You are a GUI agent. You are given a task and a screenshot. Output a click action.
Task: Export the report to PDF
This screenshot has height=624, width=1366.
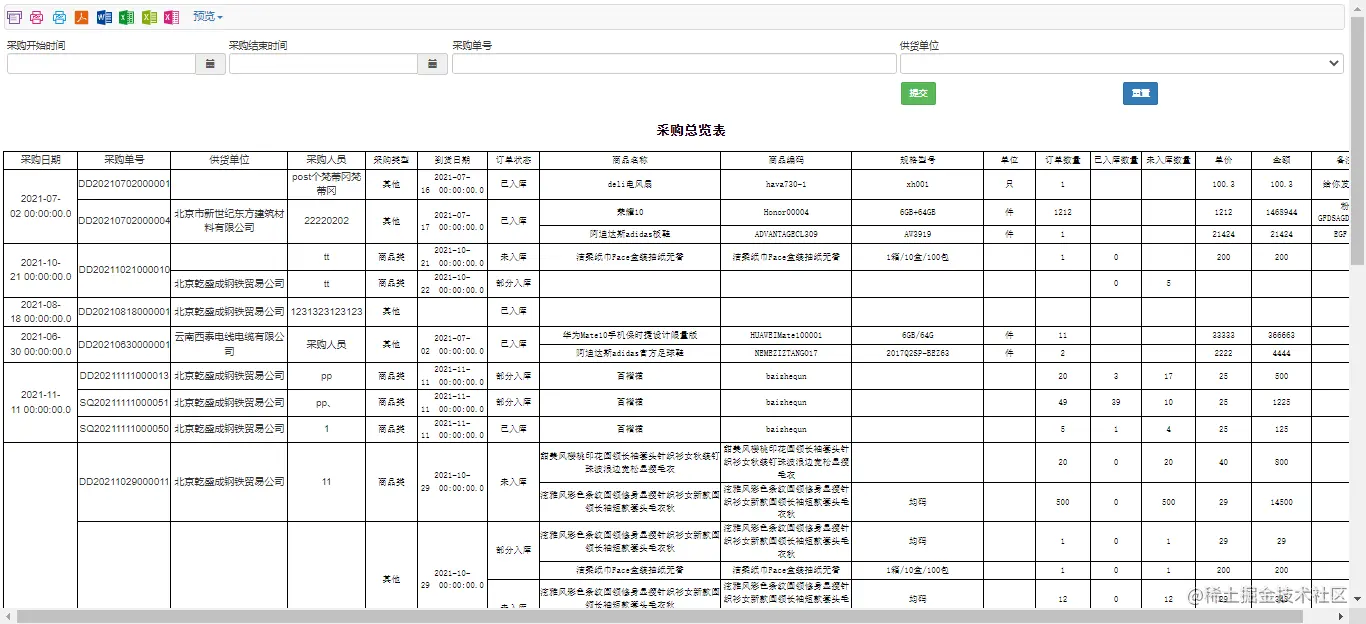[81, 16]
